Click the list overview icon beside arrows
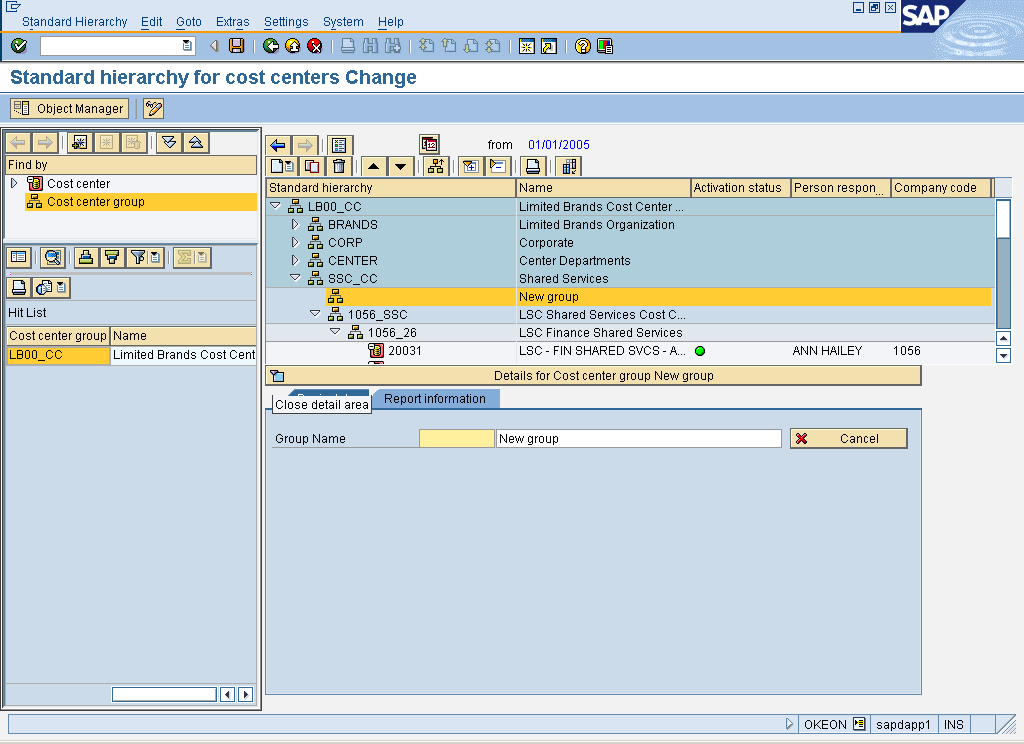The height and width of the screenshot is (744, 1024). point(340,145)
